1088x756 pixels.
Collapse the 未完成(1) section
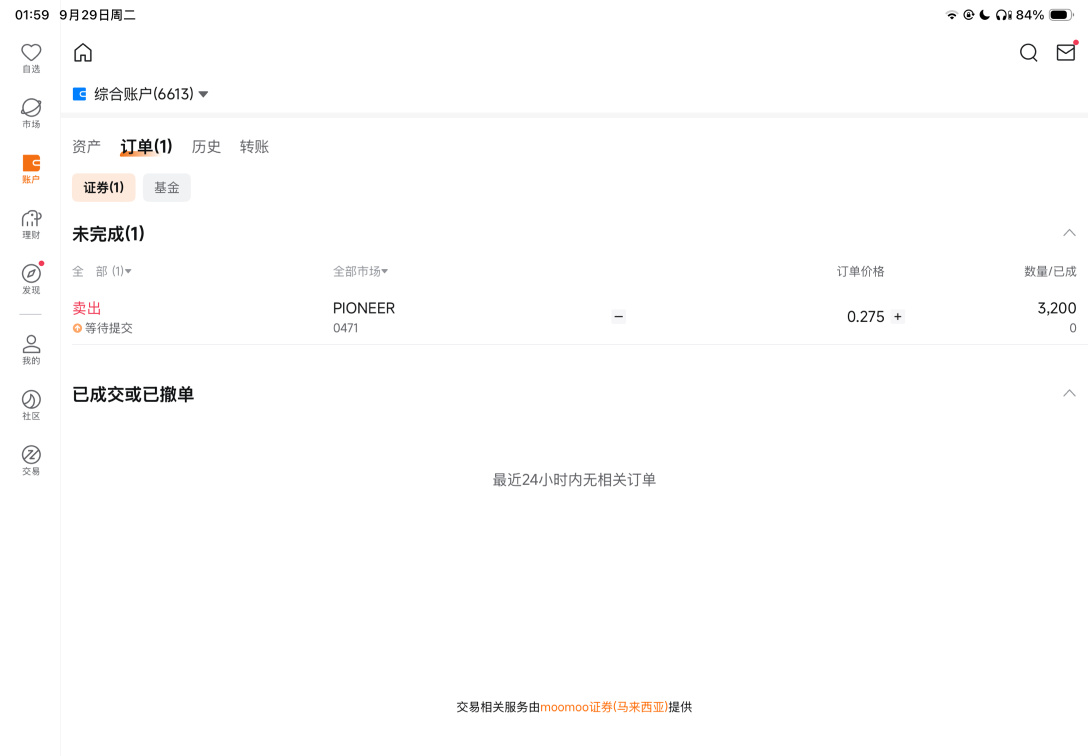(1069, 233)
